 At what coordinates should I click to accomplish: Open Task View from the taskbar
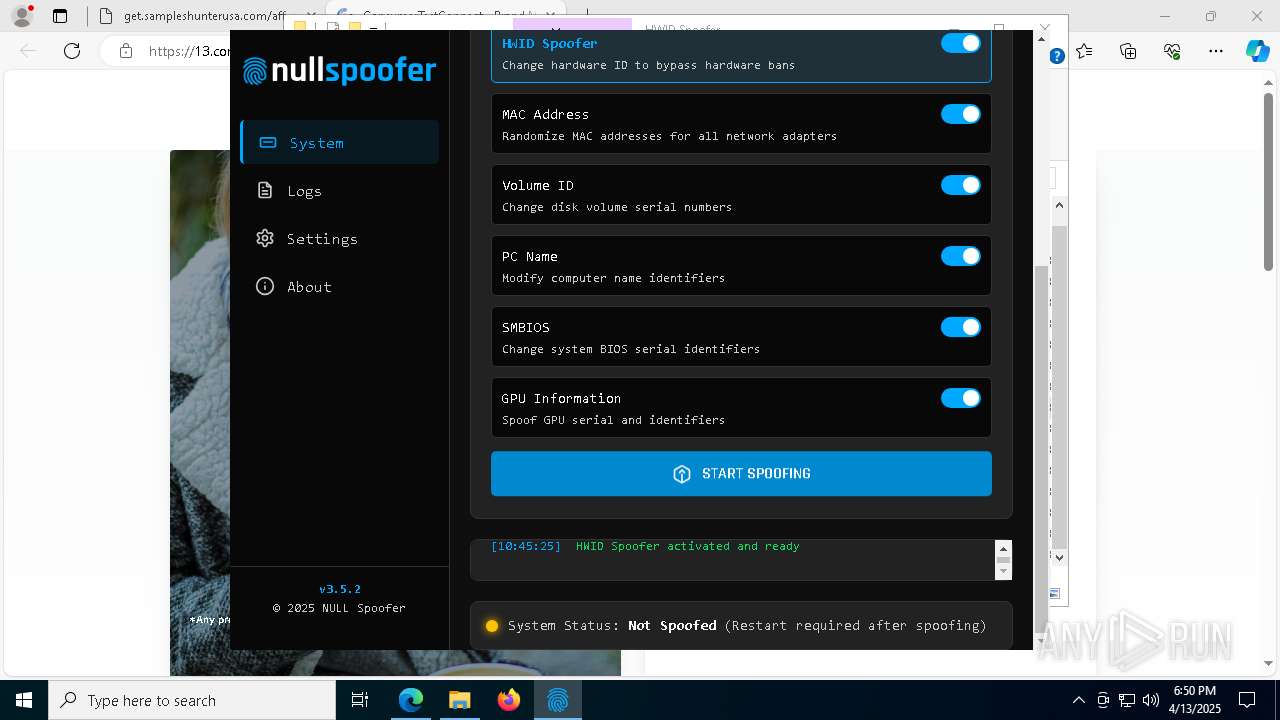pos(360,700)
